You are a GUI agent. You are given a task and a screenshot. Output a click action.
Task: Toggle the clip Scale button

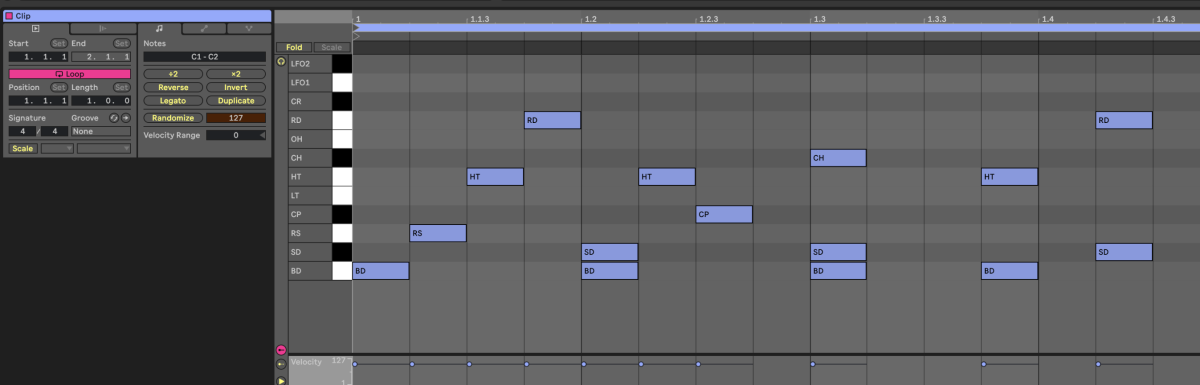tap(22, 148)
